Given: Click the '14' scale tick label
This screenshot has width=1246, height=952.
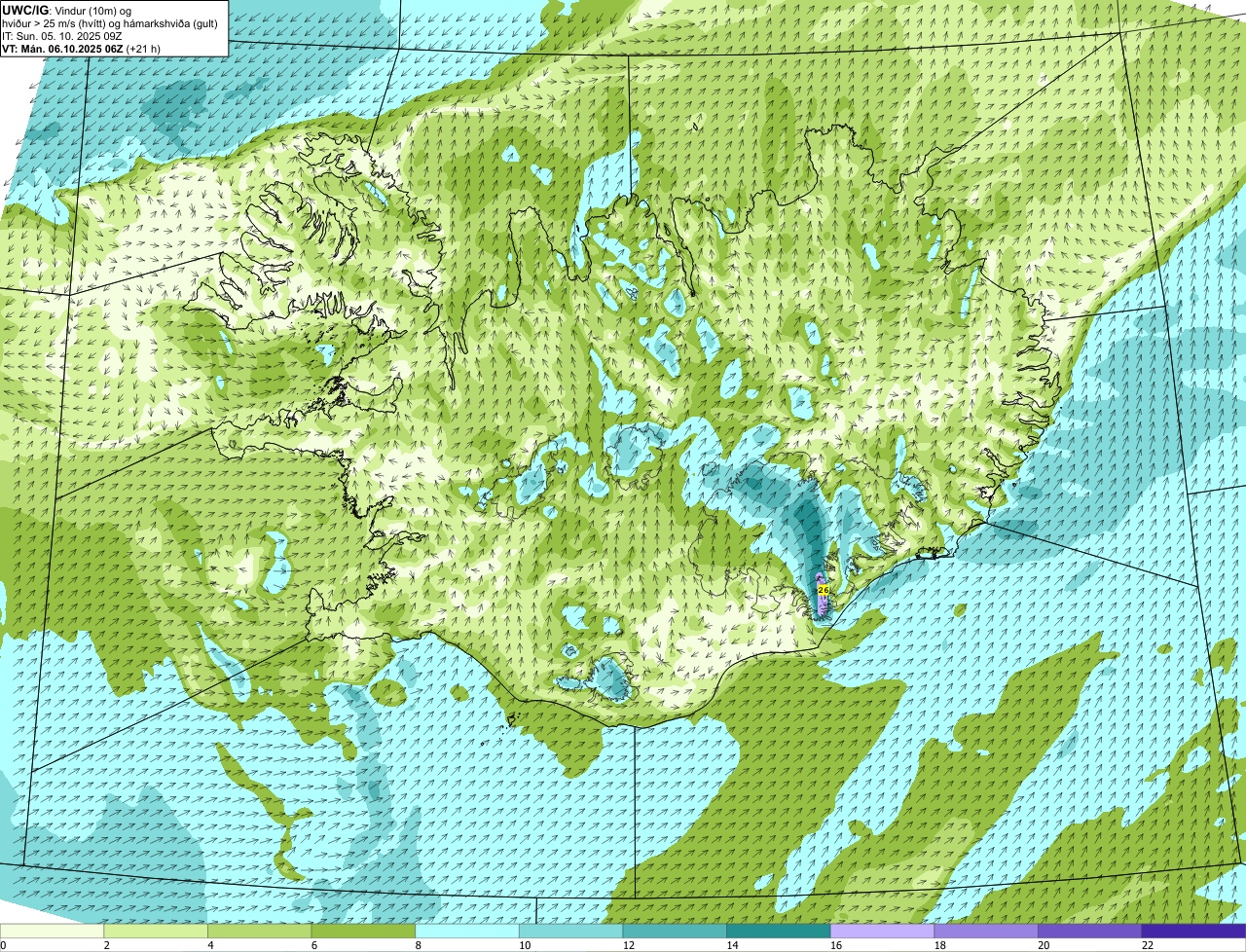Looking at the screenshot, I should 732,945.
